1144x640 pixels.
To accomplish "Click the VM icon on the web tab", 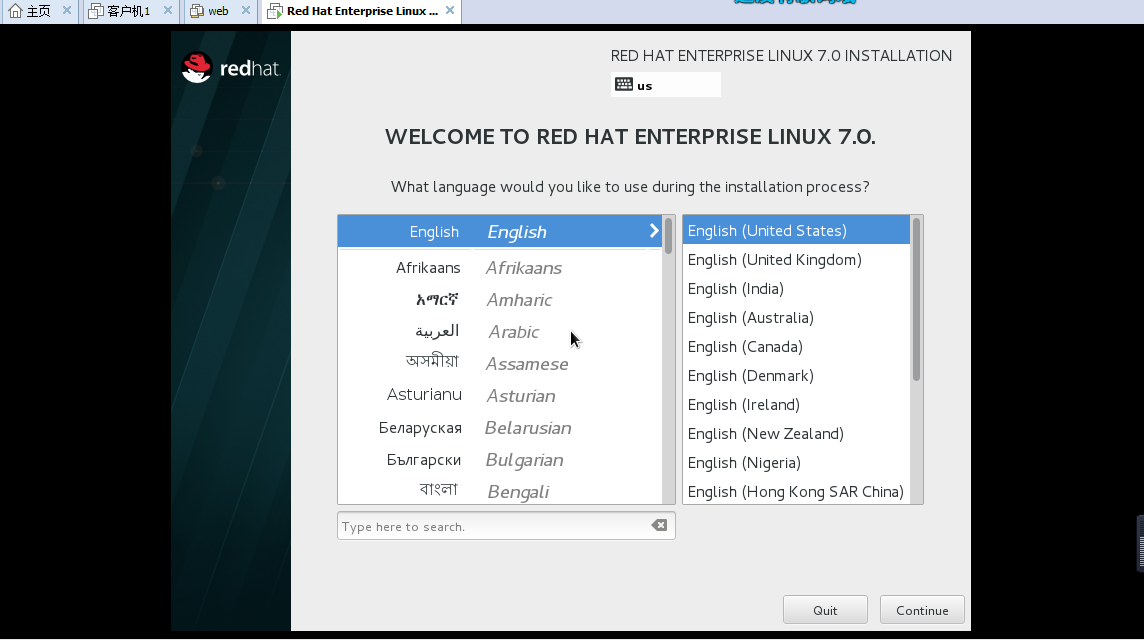I will pos(197,11).
